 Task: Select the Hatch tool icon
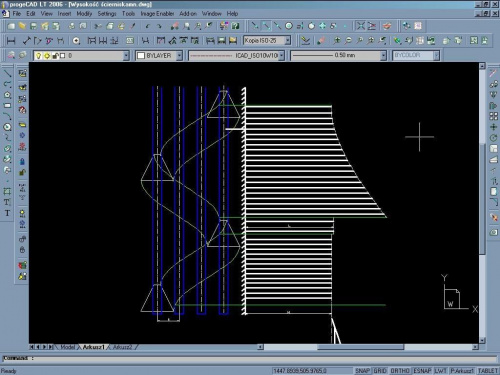(x=7, y=191)
